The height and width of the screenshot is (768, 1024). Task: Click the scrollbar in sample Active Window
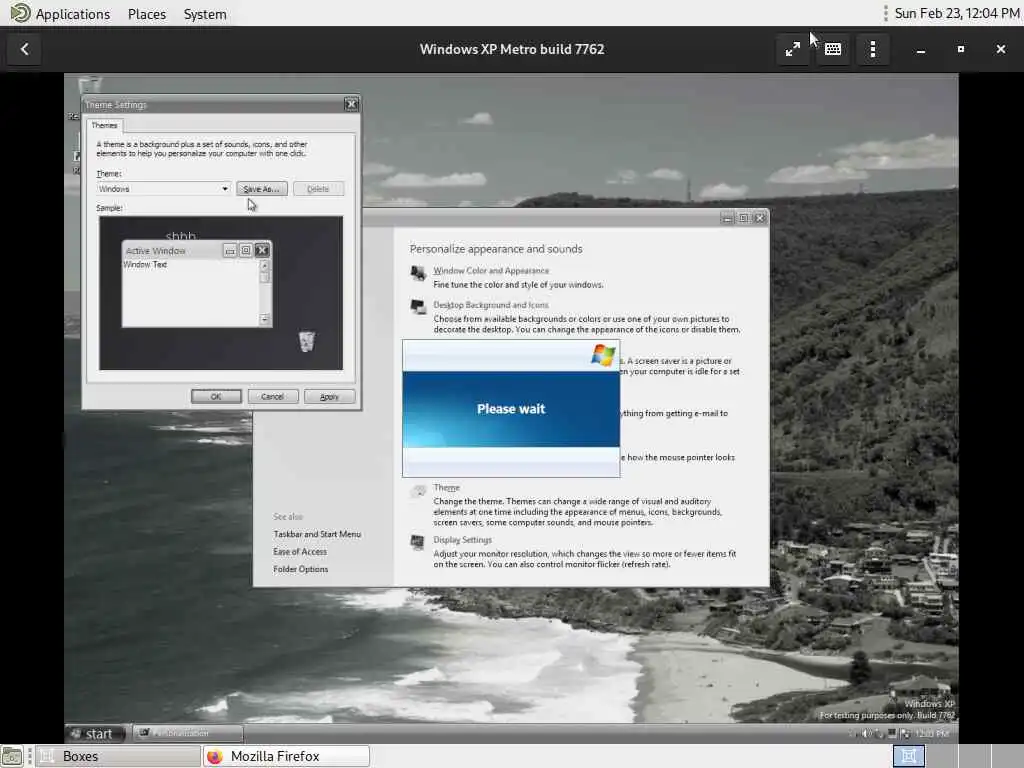coord(264,292)
